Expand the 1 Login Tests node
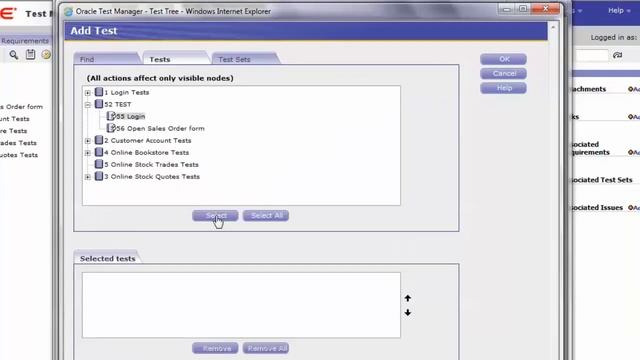The image size is (640, 360). [88, 93]
